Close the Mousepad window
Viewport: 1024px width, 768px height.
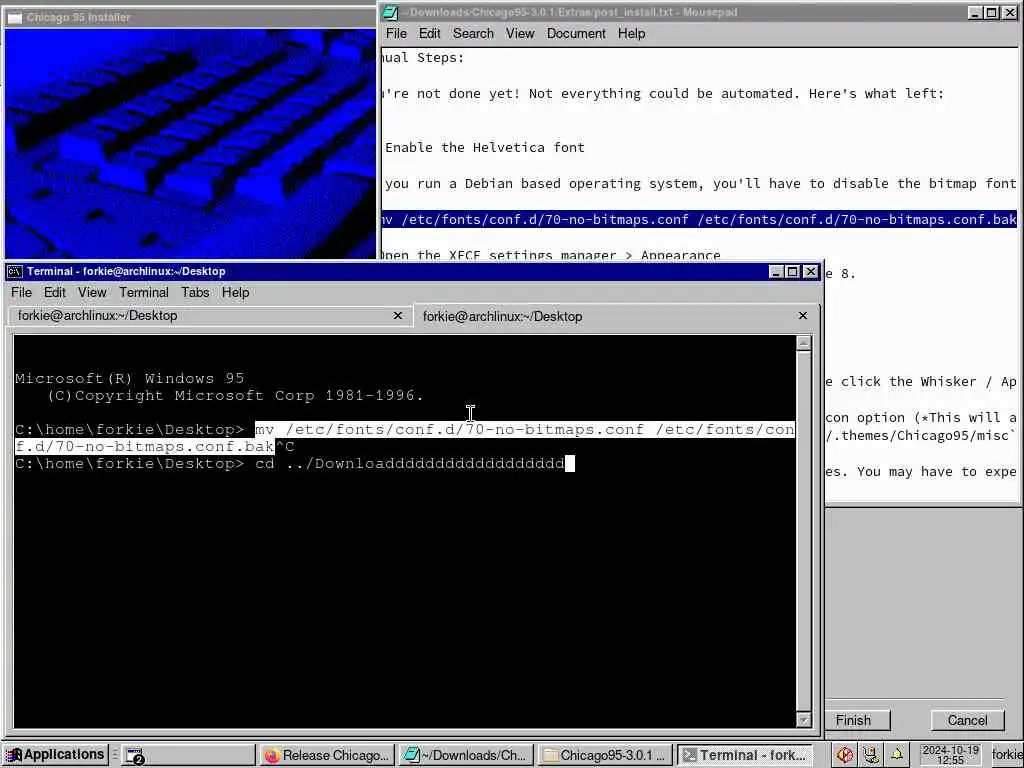[1010, 12]
